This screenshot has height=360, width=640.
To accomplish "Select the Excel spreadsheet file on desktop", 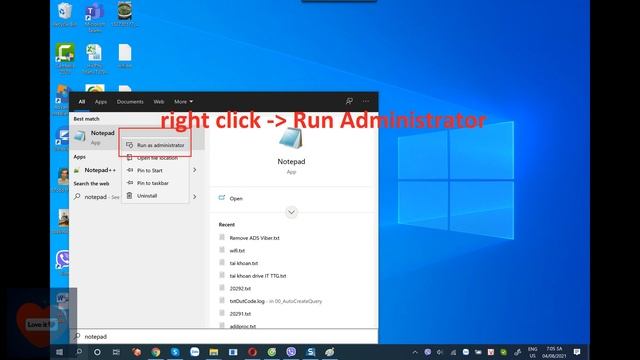I will pos(95,58).
